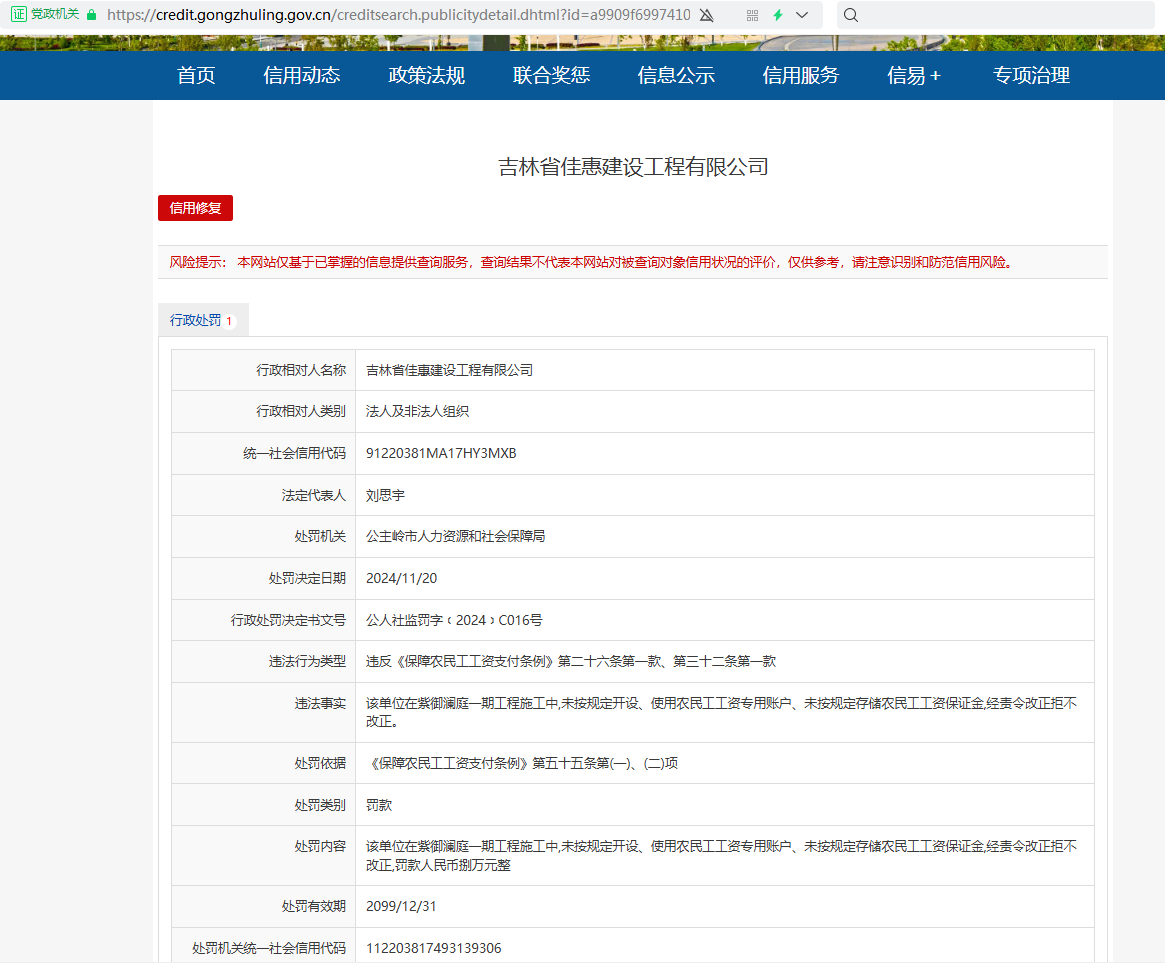This screenshot has width=1165, height=965.
Task: Open the 信息公示 navigation item
Action: click(676, 76)
